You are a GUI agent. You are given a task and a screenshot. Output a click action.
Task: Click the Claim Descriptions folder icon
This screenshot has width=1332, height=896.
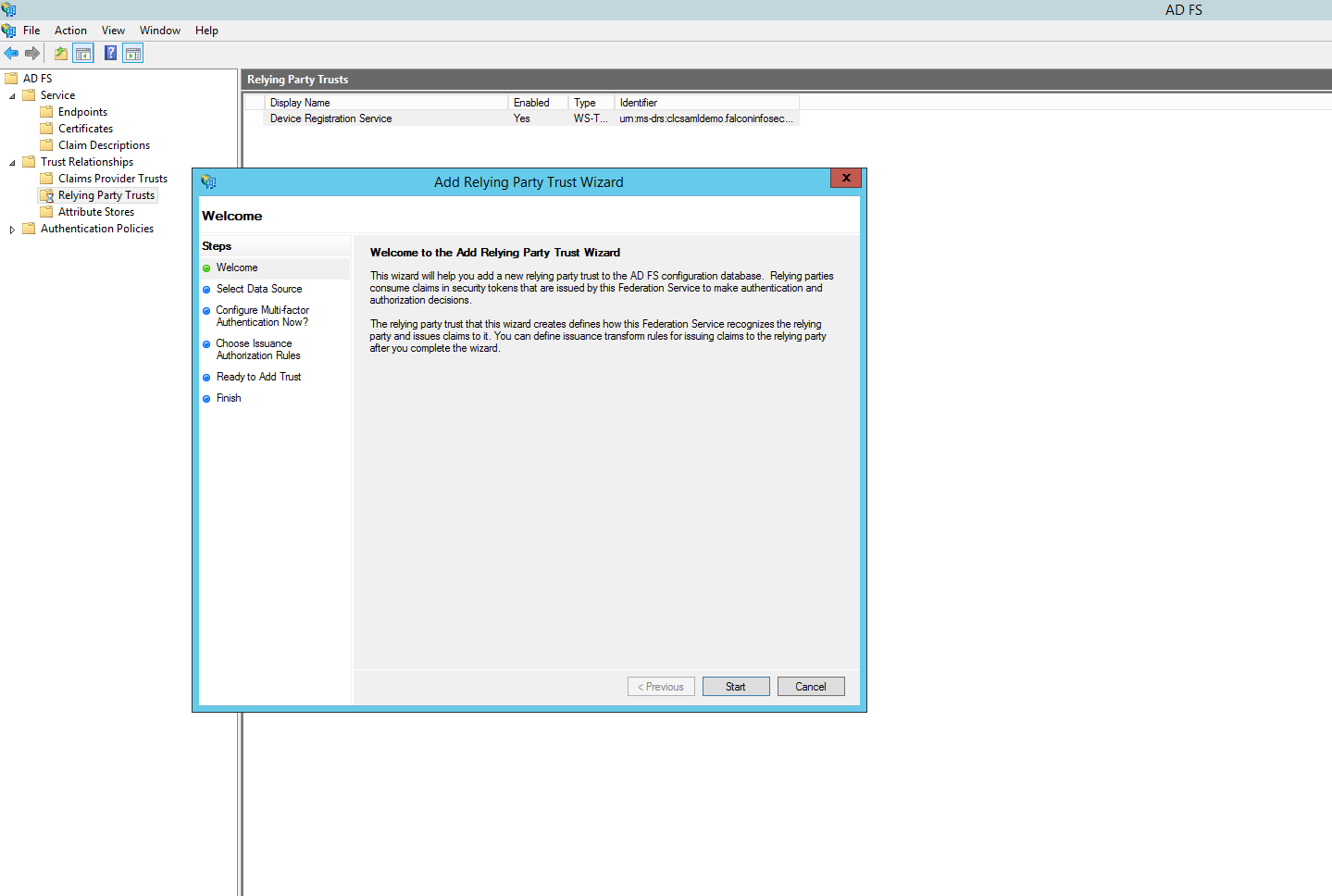pos(46,145)
